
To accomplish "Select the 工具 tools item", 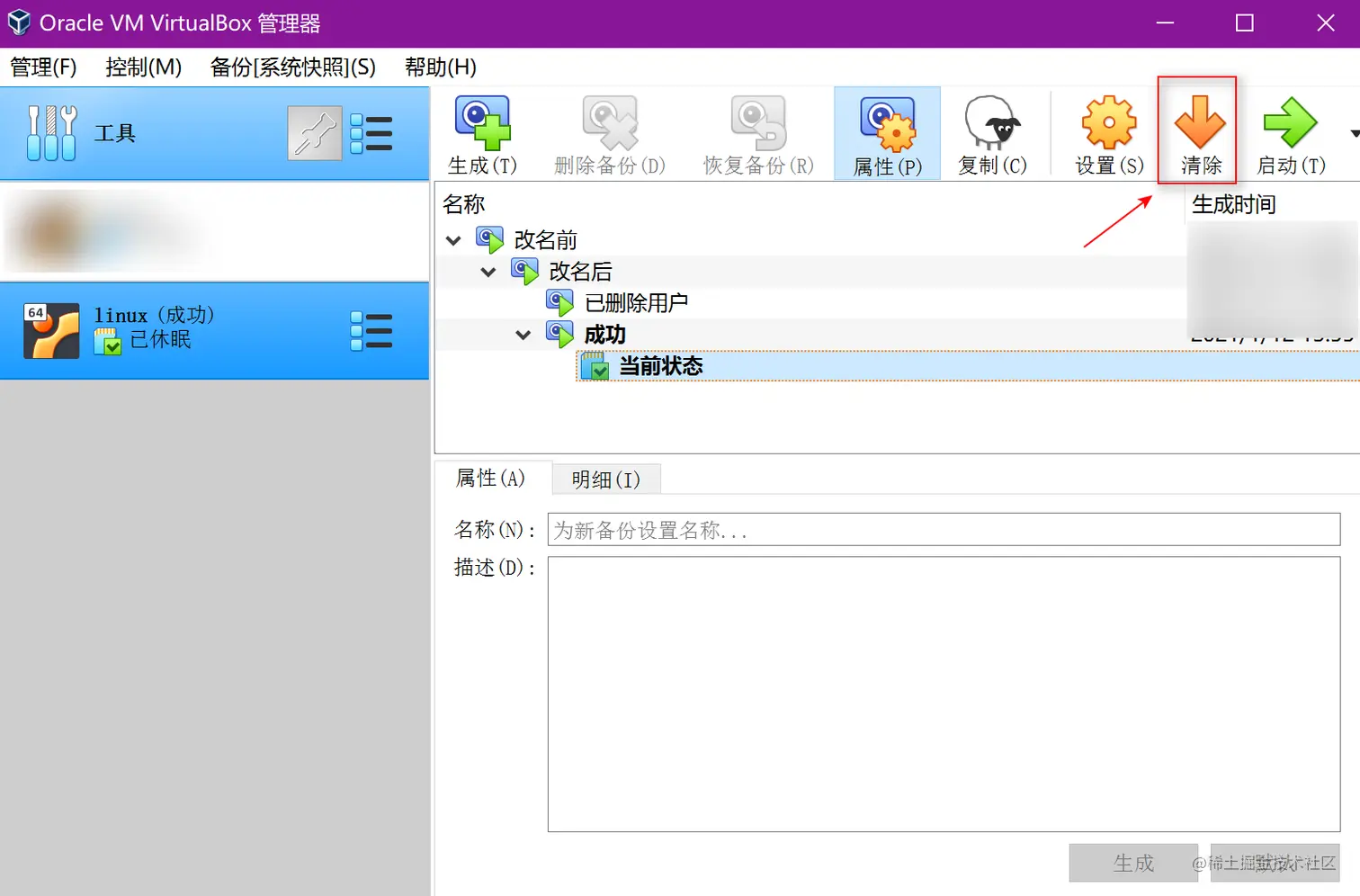I will tap(214, 133).
